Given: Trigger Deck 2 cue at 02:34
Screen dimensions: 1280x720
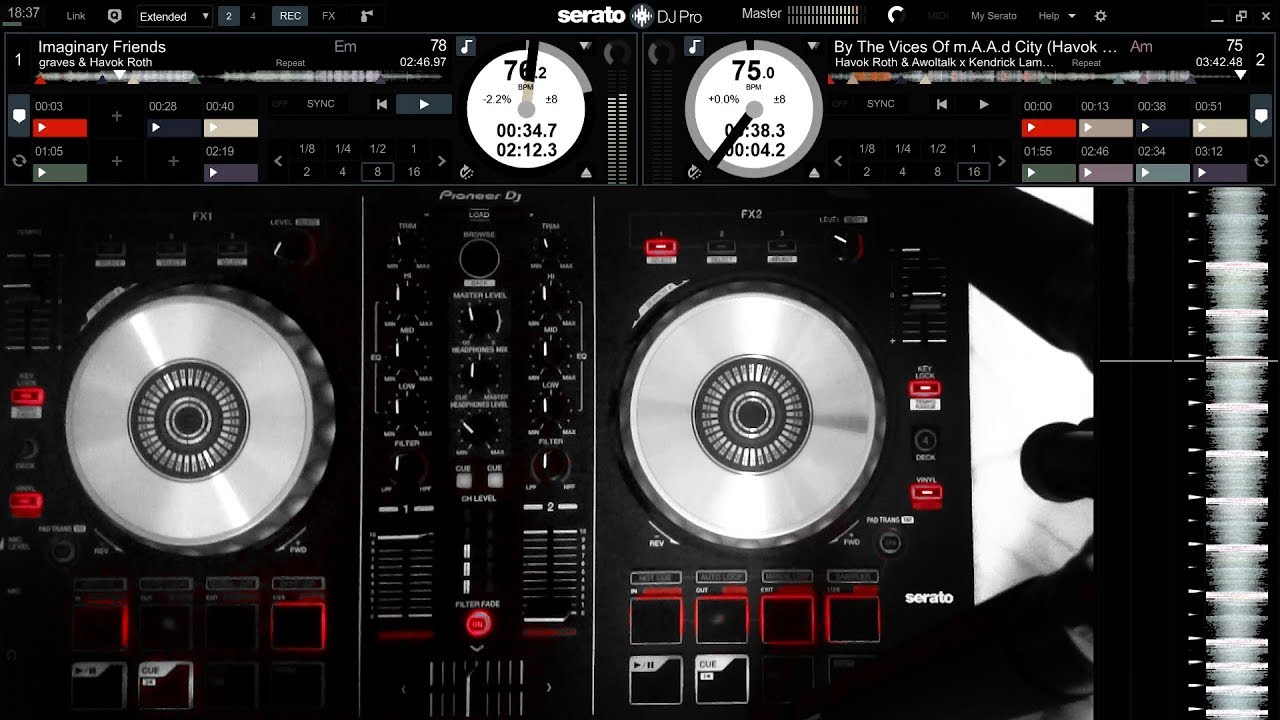Looking at the screenshot, I should click(x=1163, y=172).
